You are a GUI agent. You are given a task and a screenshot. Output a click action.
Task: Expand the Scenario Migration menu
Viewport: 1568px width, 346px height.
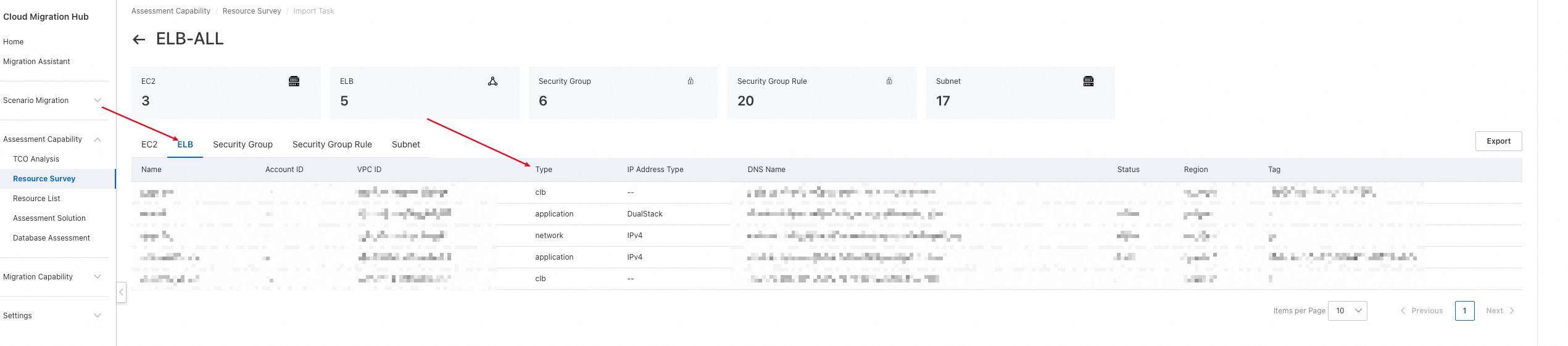point(97,101)
